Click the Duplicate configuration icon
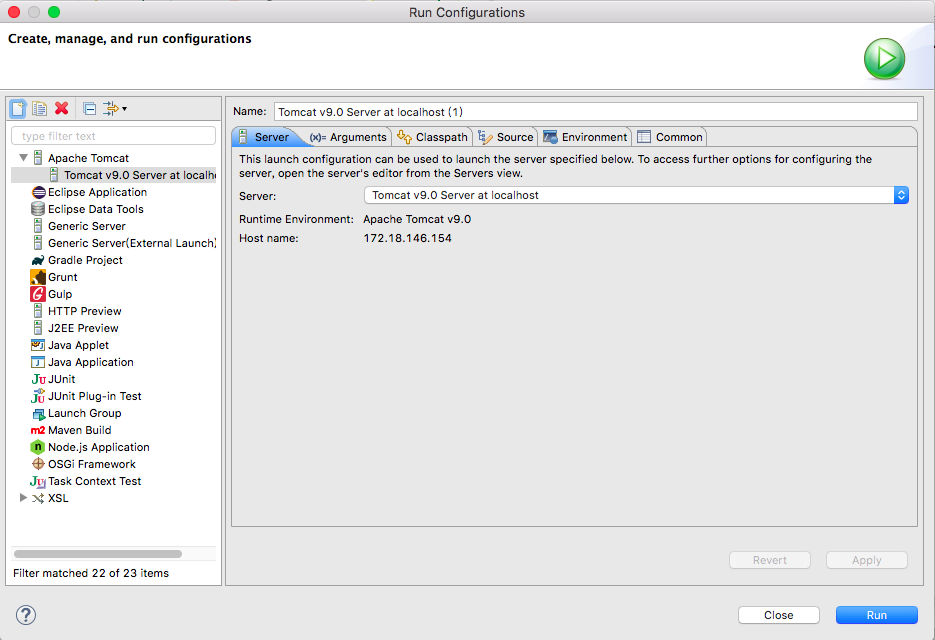Image resolution: width=935 pixels, height=640 pixels. point(39,109)
